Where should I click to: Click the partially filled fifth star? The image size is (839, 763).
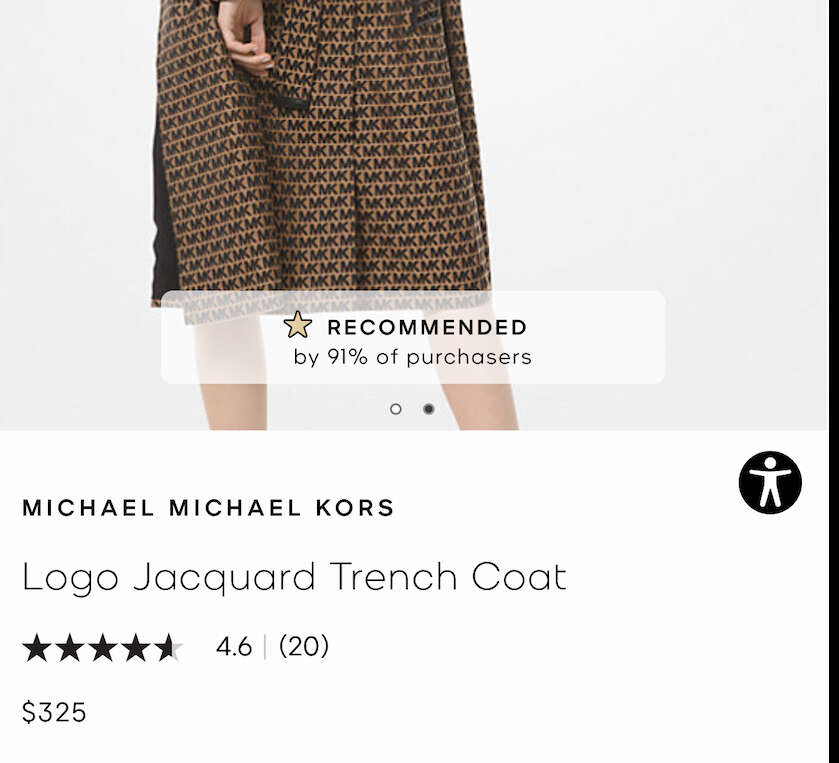169,647
